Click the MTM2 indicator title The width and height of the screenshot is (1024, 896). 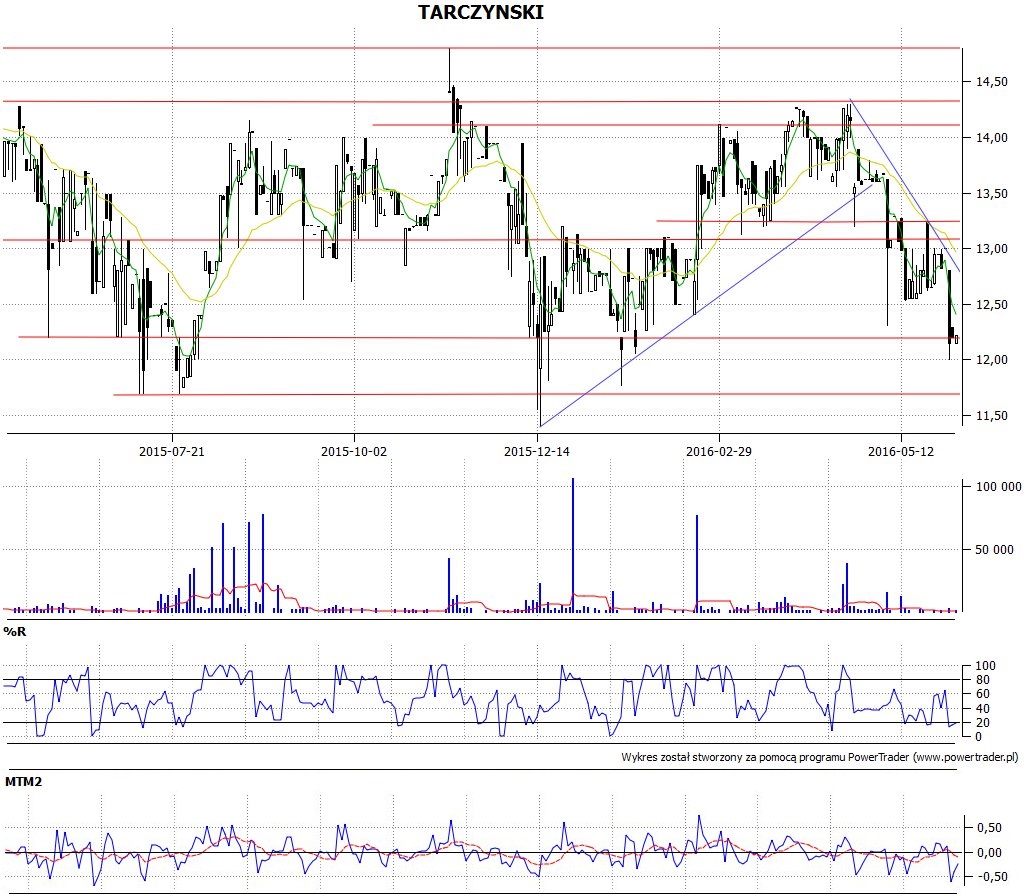(24, 781)
